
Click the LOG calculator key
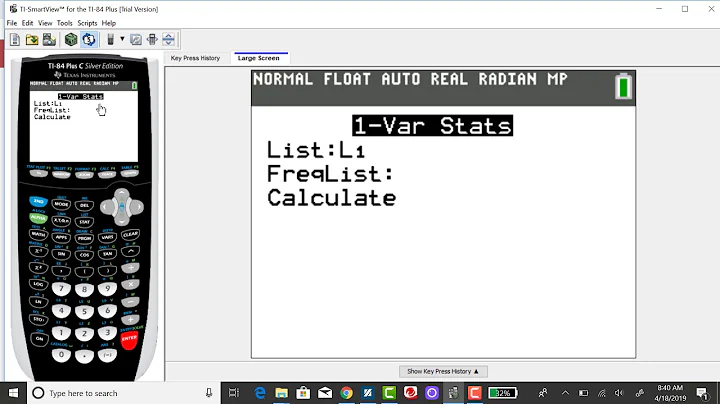point(39,284)
